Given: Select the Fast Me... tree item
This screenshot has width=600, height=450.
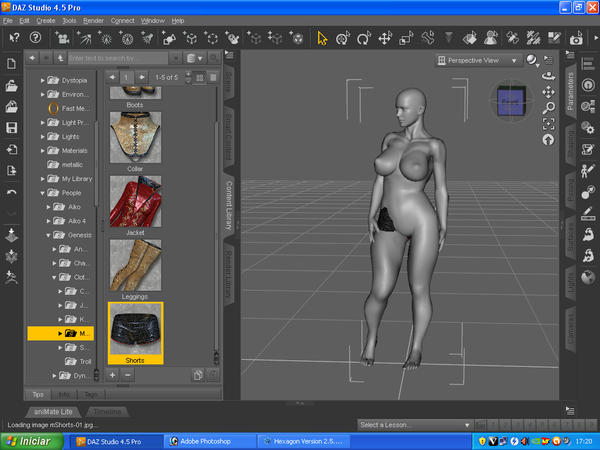Looking at the screenshot, I should pyautogui.click(x=67, y=109).
